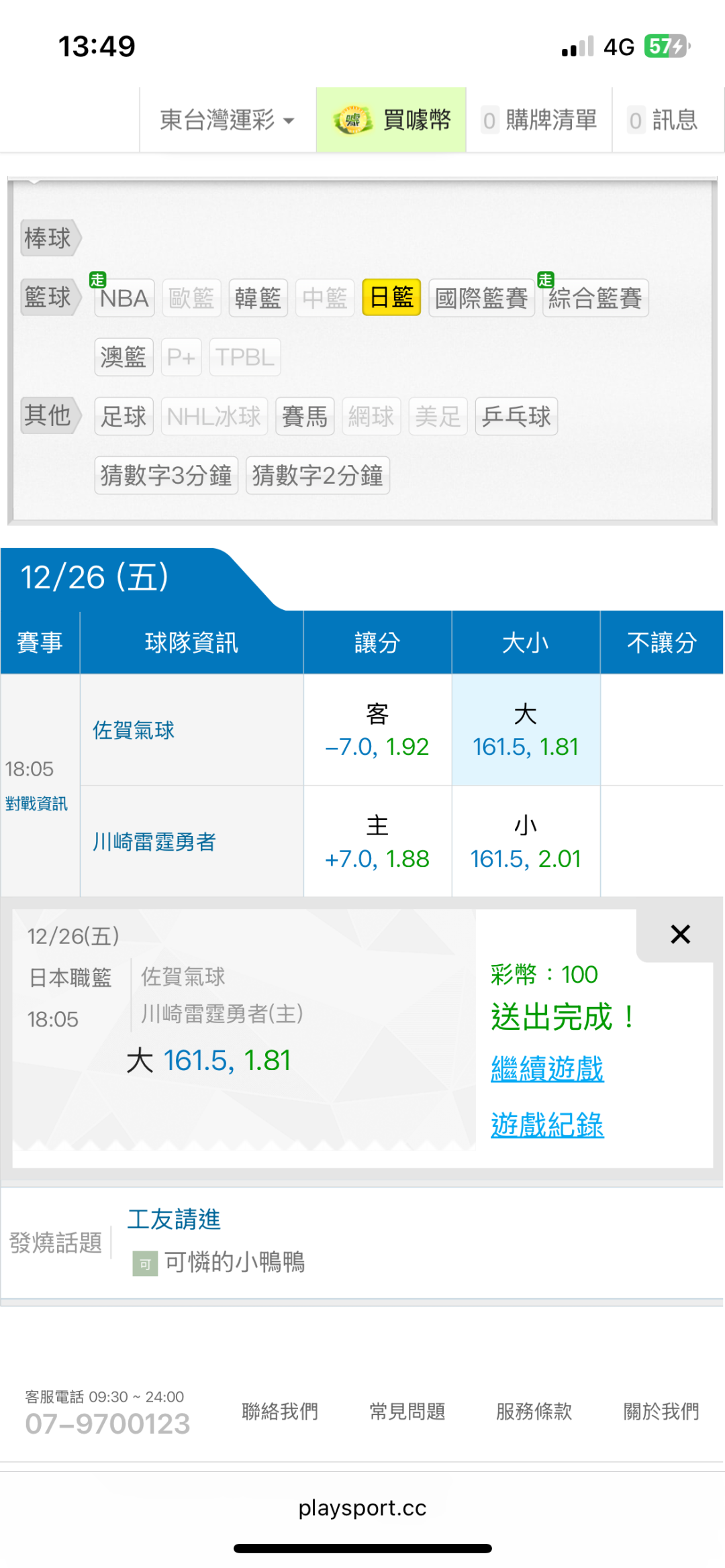
Task: Choose the 足球 sport option
Action: [124, 417]
